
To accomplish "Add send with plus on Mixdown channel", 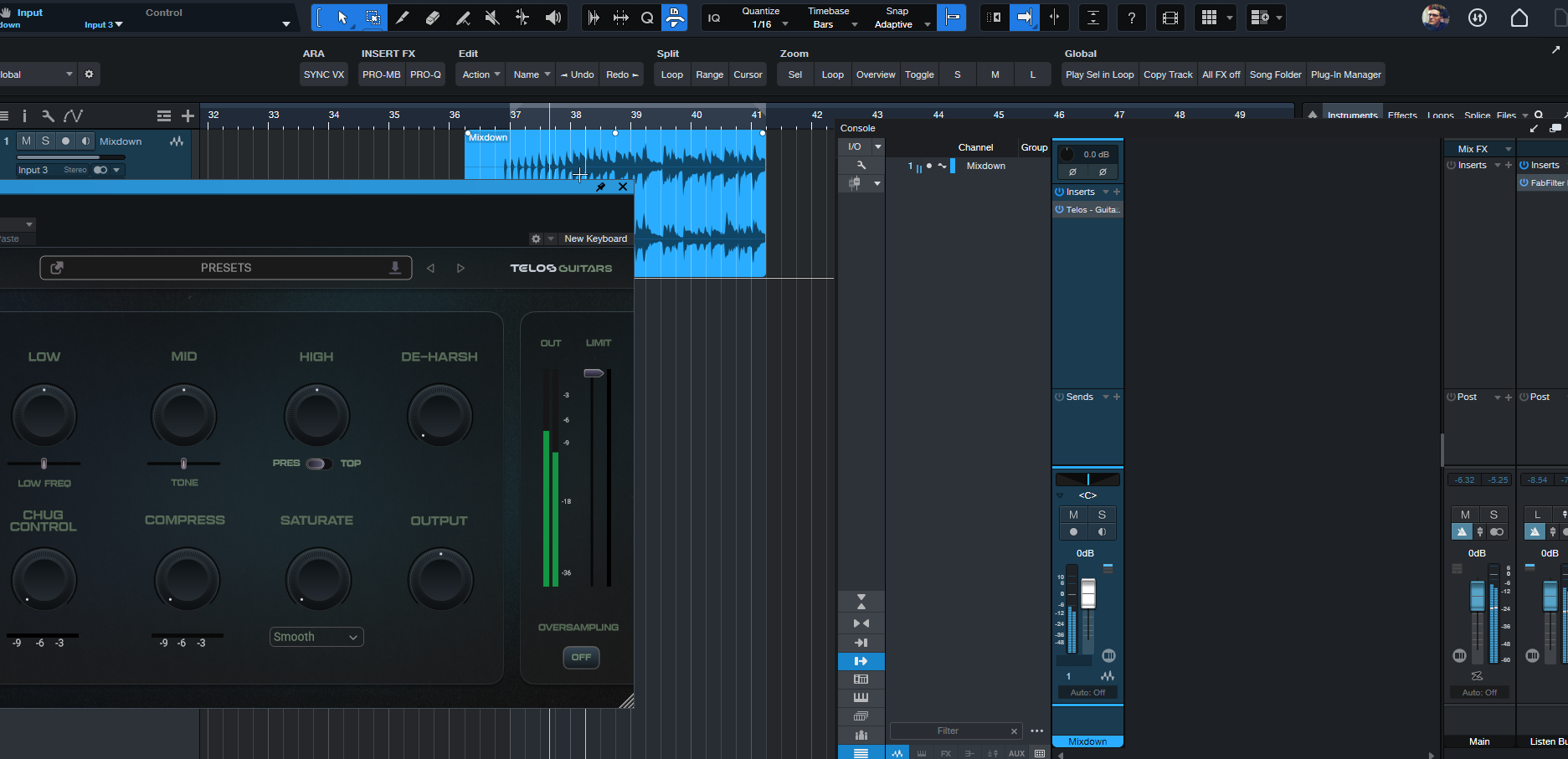I will click(1116, 397).
